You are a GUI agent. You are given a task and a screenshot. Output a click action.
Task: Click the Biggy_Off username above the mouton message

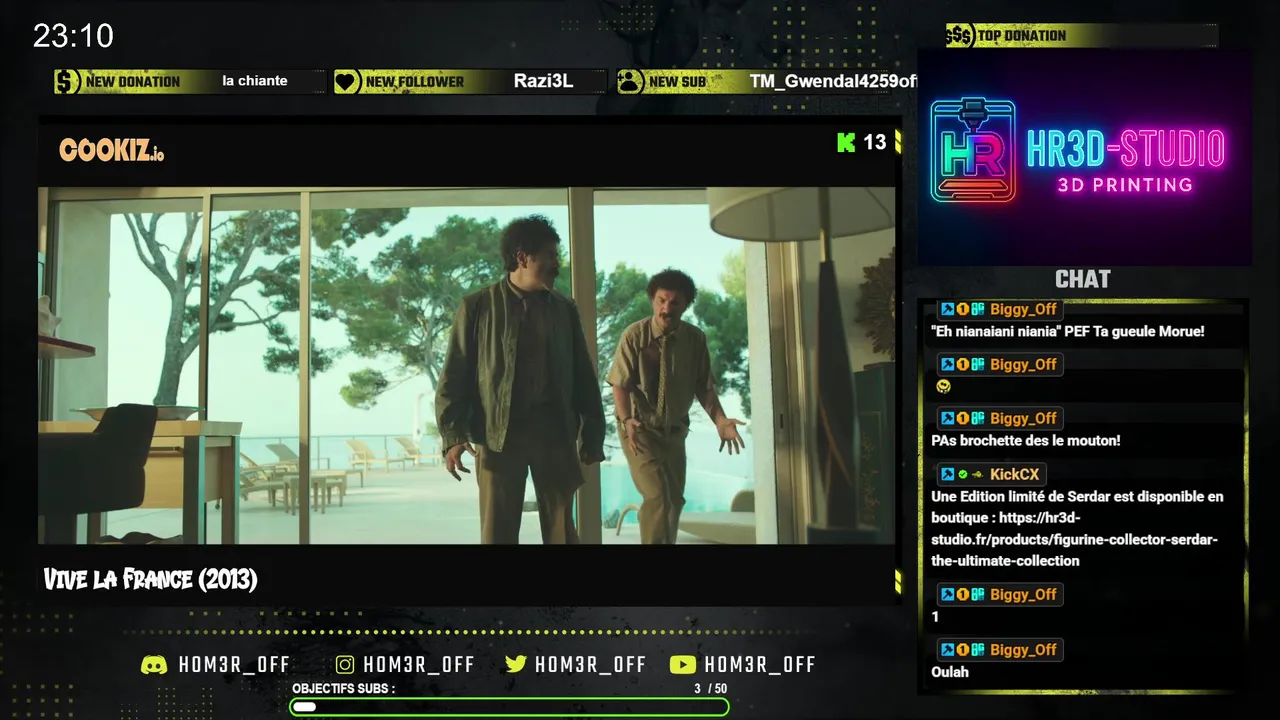(x=1023, y=419)
